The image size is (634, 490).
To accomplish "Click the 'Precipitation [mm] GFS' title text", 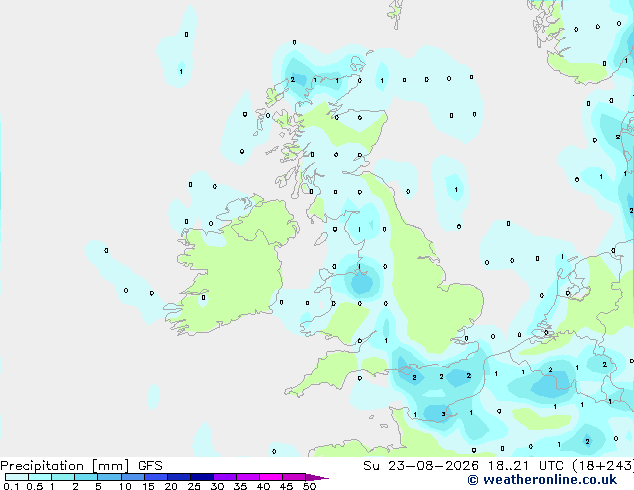I will 81,466.
